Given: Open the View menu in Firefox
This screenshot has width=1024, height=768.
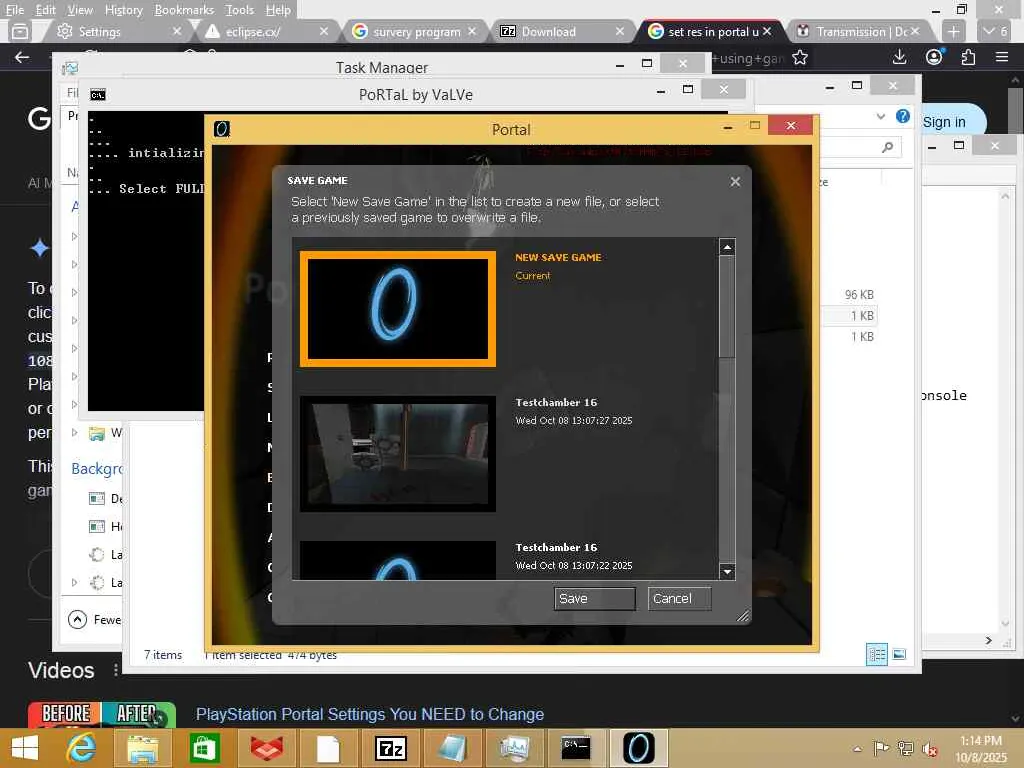Looking at the screenshot, I should click(80, 10).
